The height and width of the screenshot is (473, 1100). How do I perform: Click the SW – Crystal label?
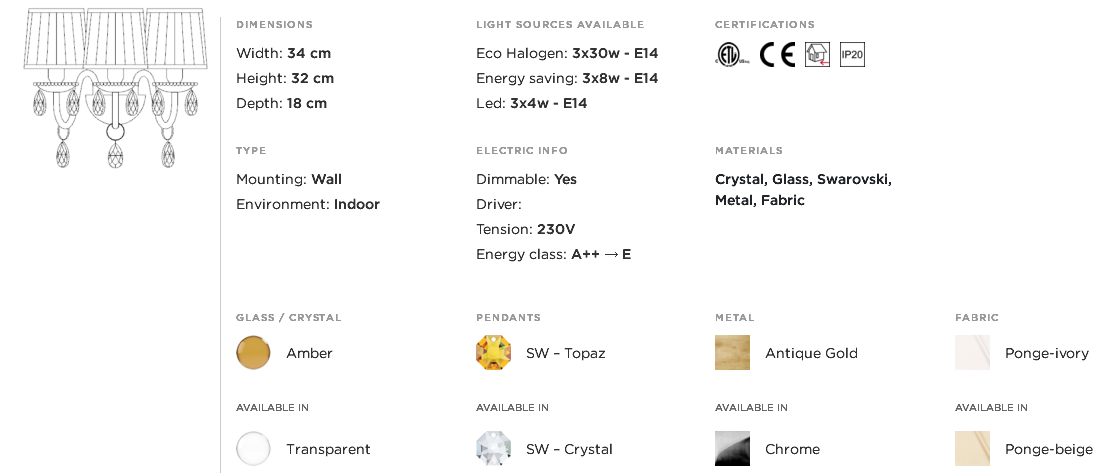570,449
